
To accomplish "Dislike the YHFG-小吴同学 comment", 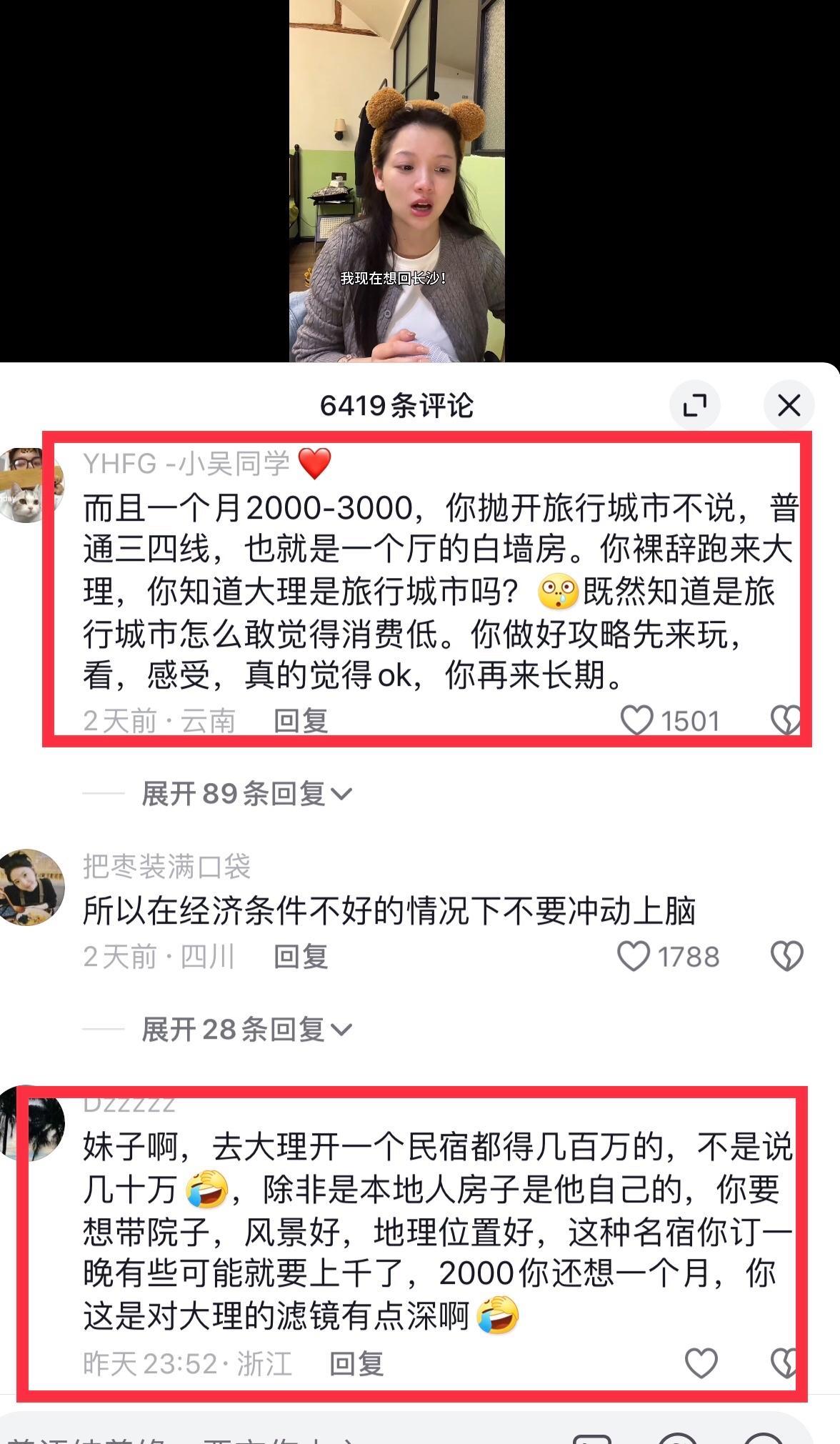I will 786,720.
